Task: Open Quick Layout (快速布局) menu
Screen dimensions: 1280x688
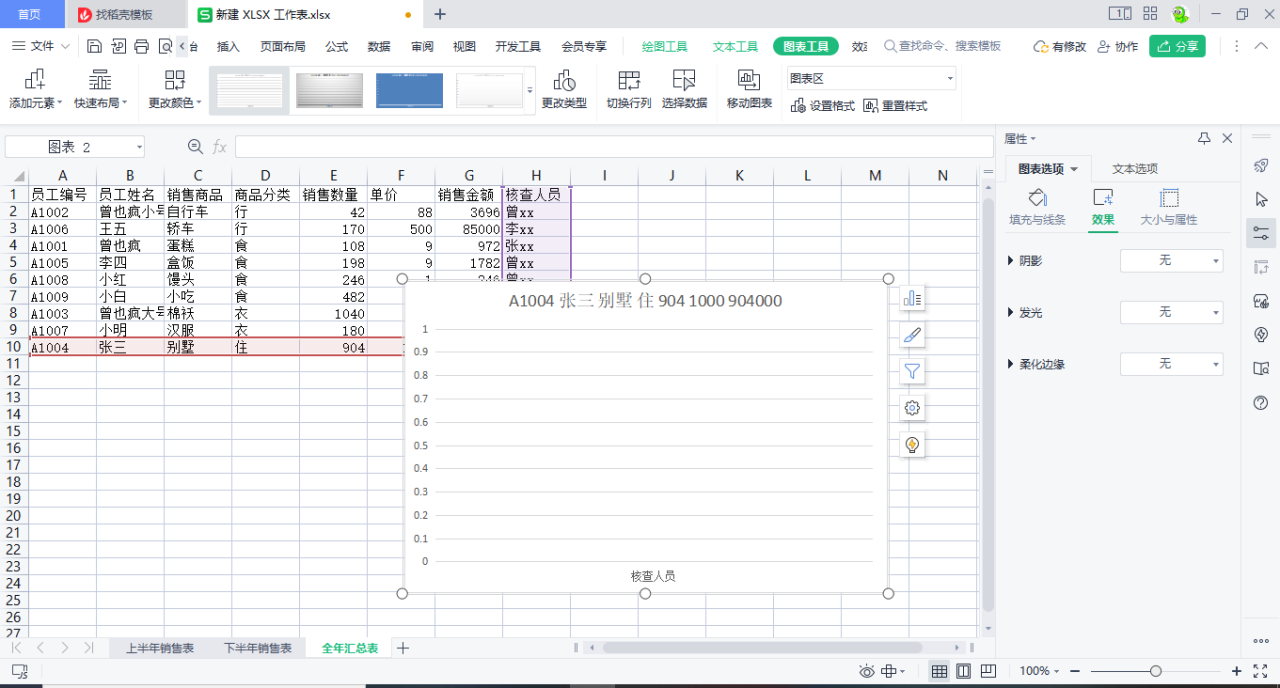Action: pyautogui.click(x=100, y=90)
